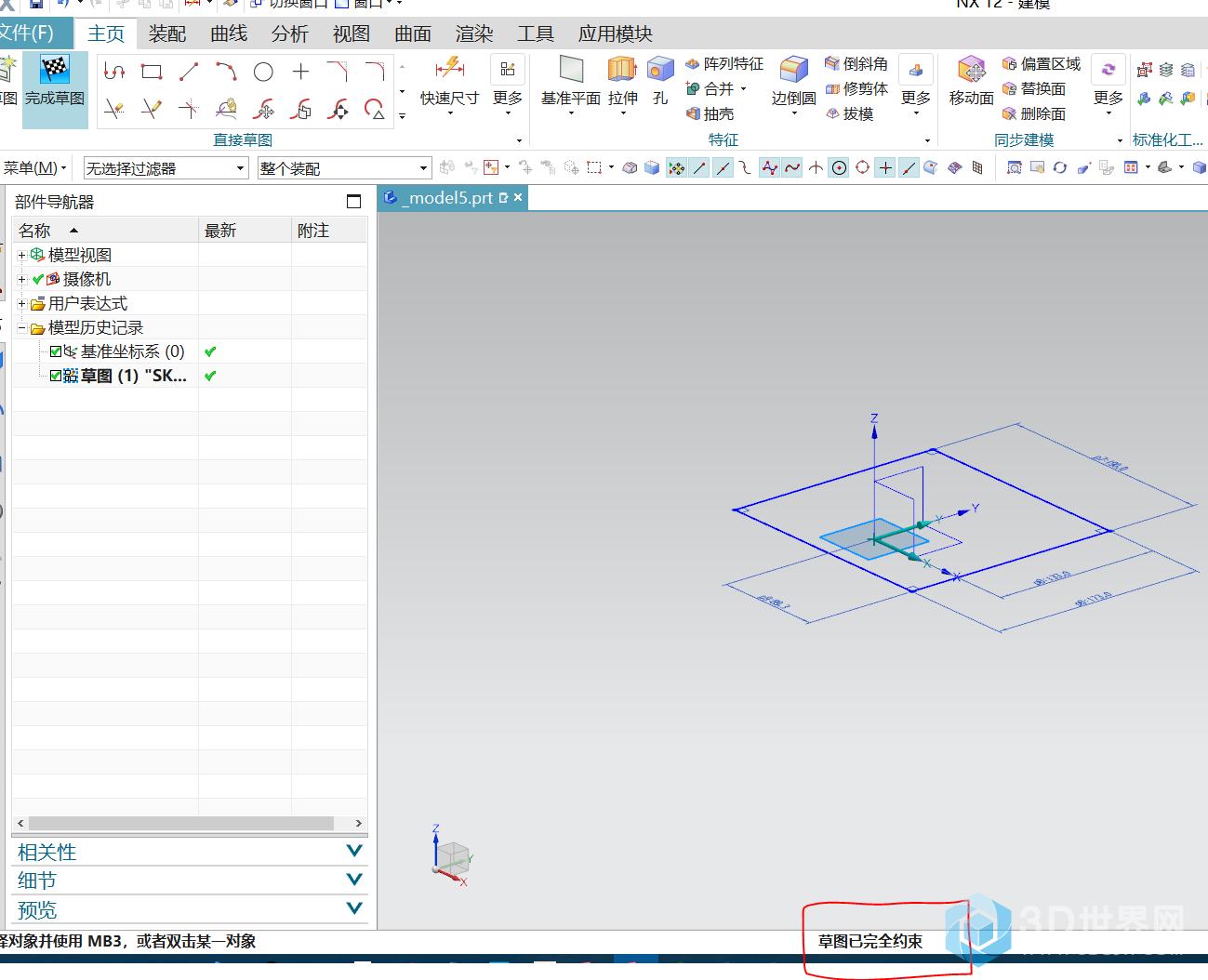Click the Part Navigator horizontal scrollbar
The width and height of the screenshot is (1208, 980).
(x=190, y=823)
